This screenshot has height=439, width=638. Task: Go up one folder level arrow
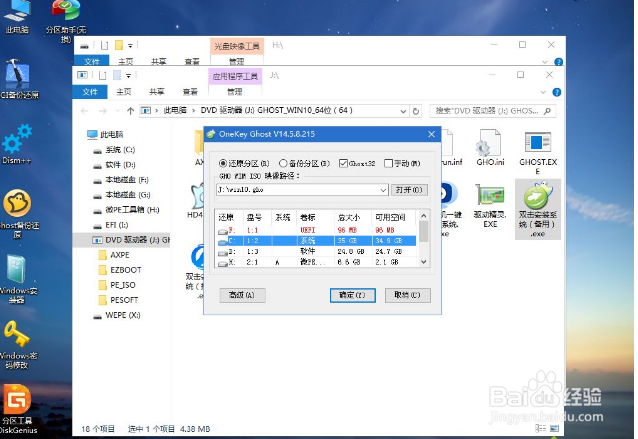(130, 111)
